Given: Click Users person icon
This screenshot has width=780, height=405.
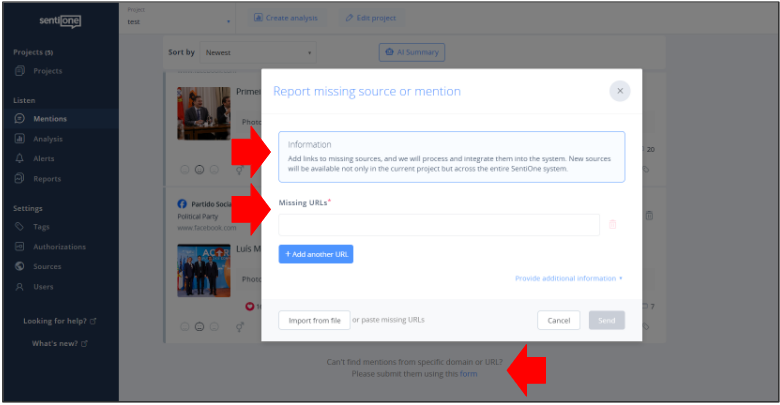Looking at the screenshot, I should pyautogui.click(x=19, y=287).
